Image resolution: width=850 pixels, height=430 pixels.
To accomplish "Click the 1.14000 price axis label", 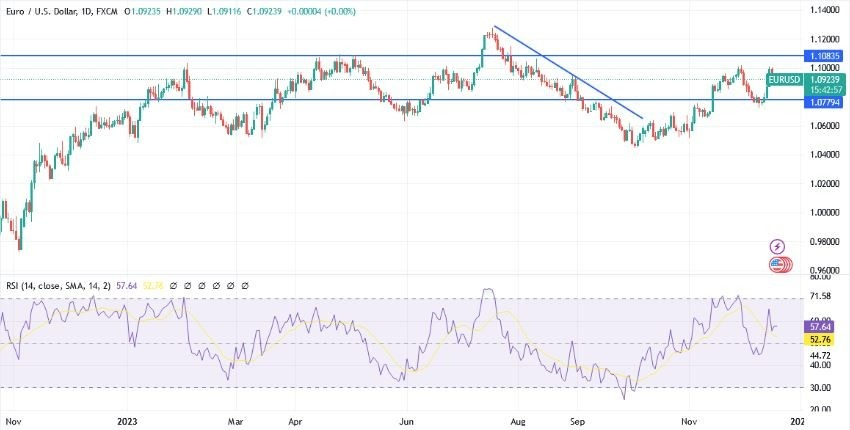I will (x=825, y=10).
